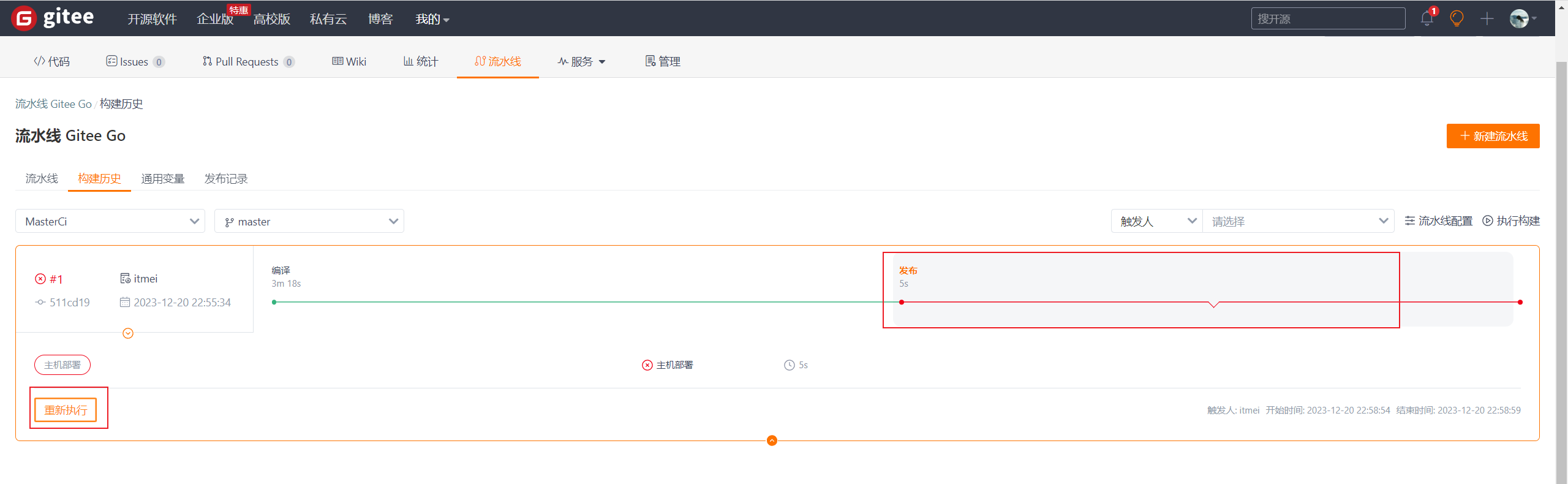
Task: Select the 流水线 repository tab
Action: [498, 61]
